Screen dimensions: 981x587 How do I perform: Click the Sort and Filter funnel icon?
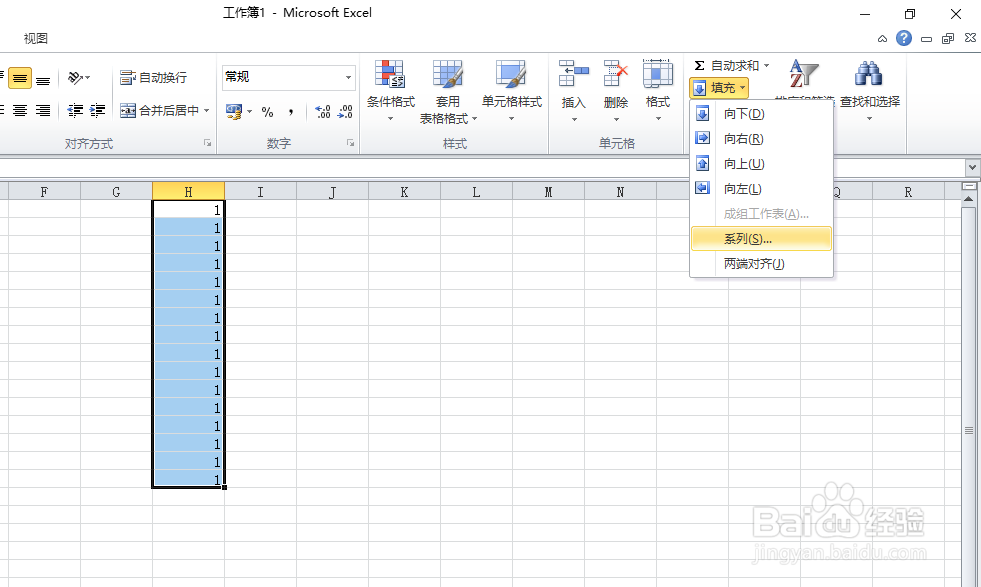[x=803, y=74]
